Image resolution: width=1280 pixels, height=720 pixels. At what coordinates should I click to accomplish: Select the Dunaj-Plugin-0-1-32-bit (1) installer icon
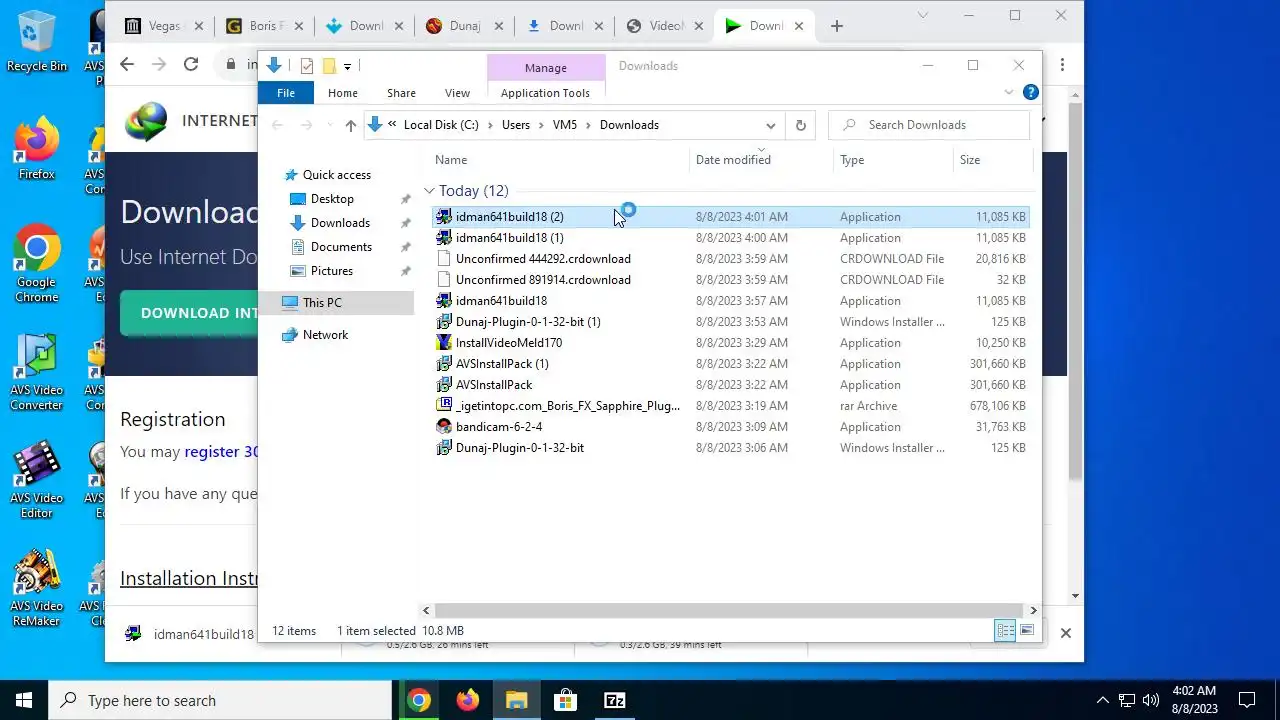(x=444, y=322)
